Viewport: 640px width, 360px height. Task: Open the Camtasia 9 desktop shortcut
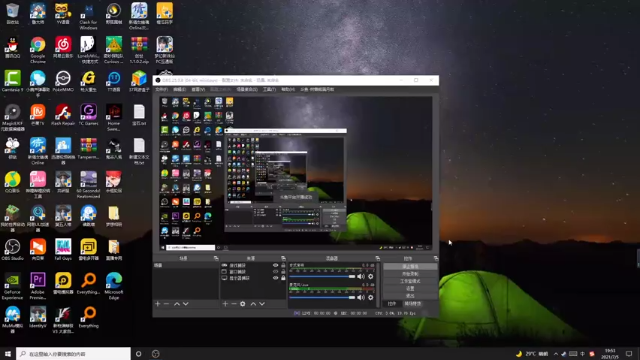point(12,80)
